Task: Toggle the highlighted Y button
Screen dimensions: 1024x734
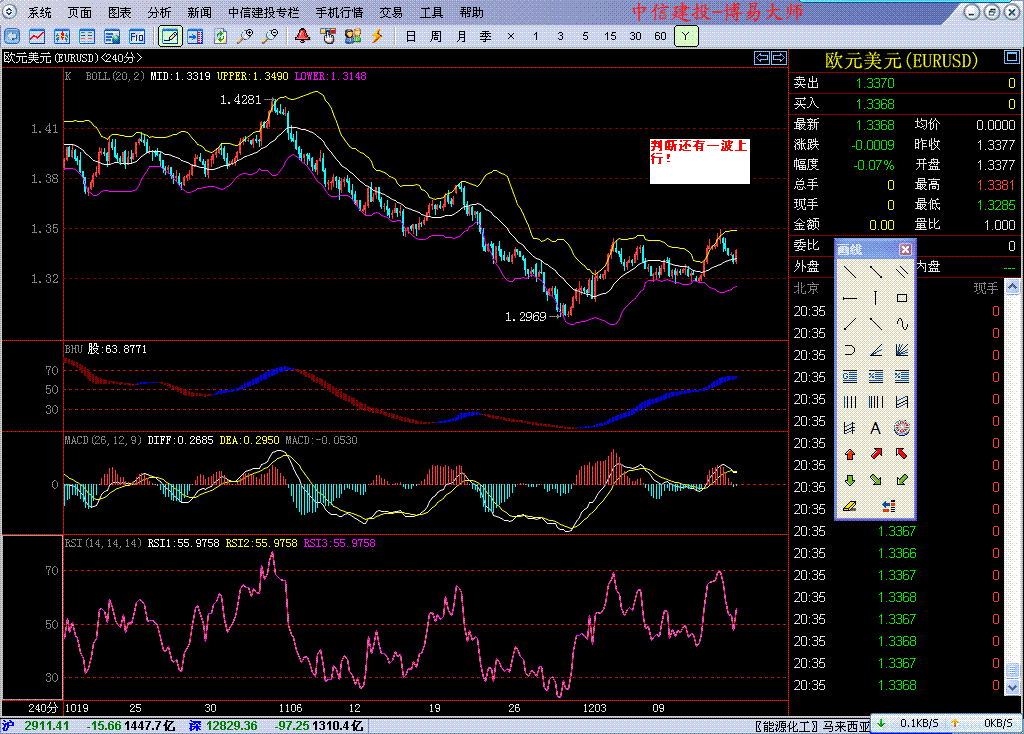Action: 685,36
